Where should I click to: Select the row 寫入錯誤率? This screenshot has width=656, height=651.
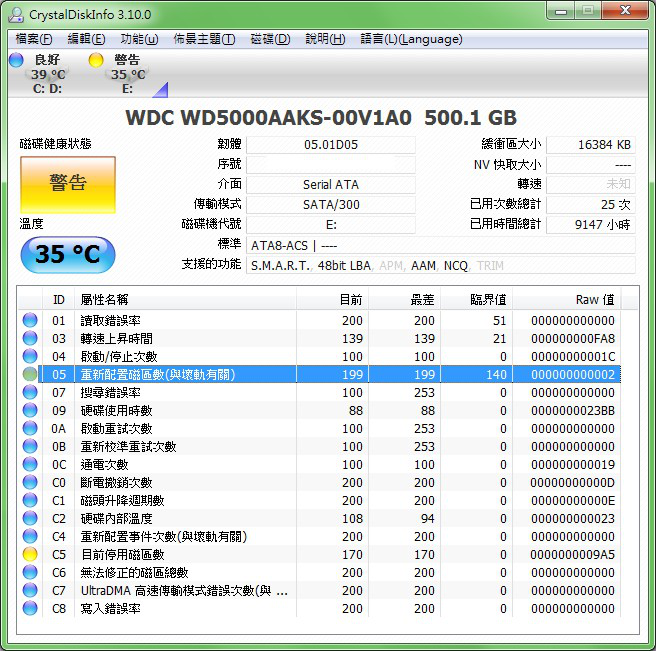tap(320, 608)
